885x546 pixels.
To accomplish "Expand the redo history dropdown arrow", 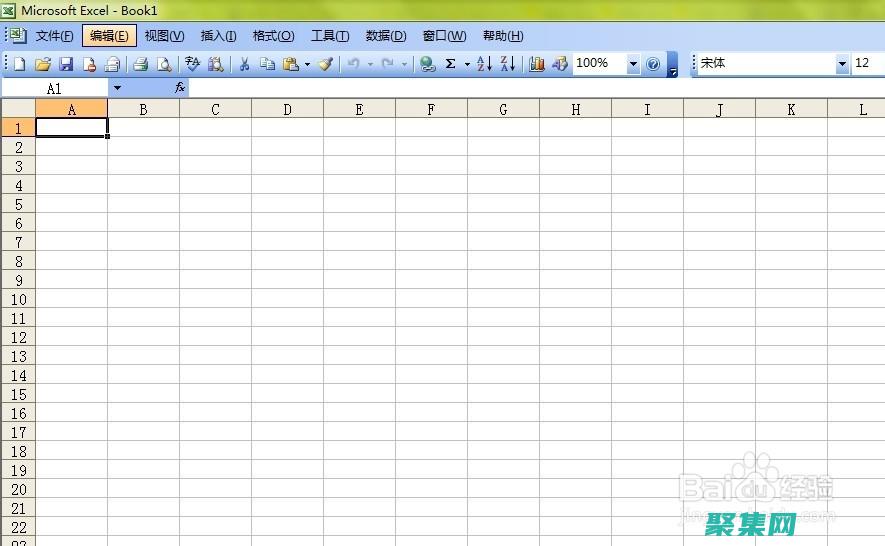I will (404, 64).
